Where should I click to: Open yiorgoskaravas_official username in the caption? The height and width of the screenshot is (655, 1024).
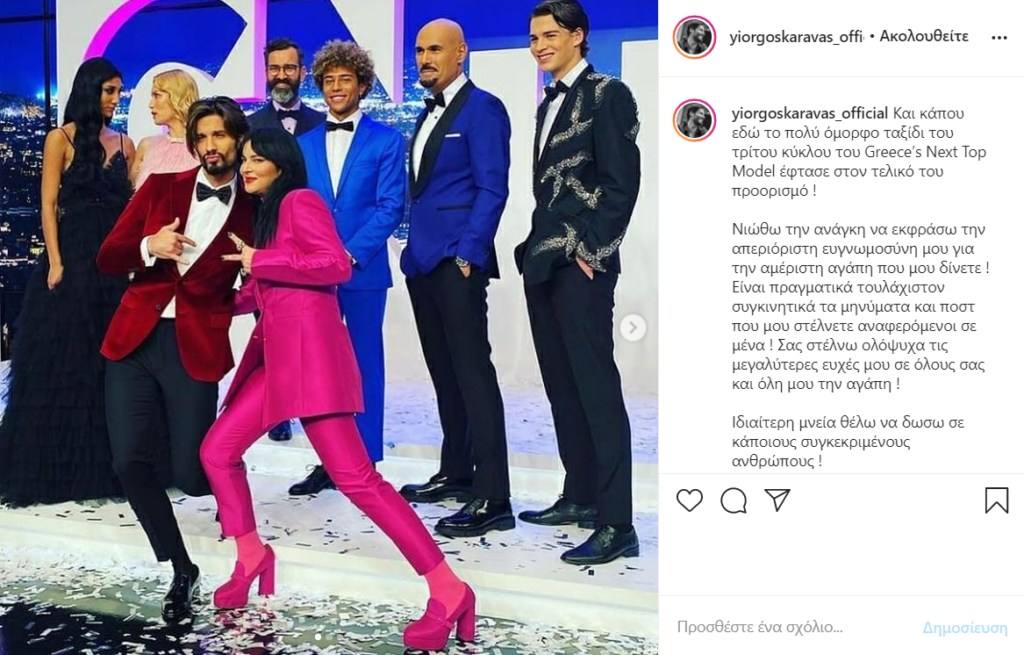coord(810,113)
